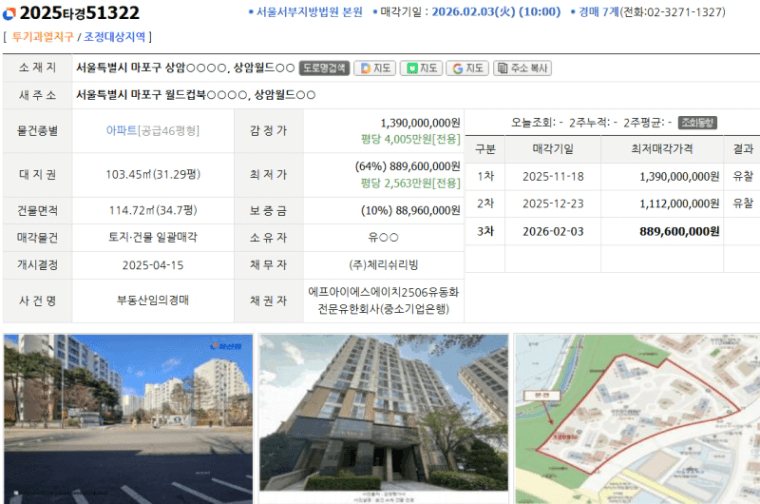The height and width of the screenshot is (504, 760).
Task: Click the 3차 row date 2026-02-03
Action: point(553,232)
